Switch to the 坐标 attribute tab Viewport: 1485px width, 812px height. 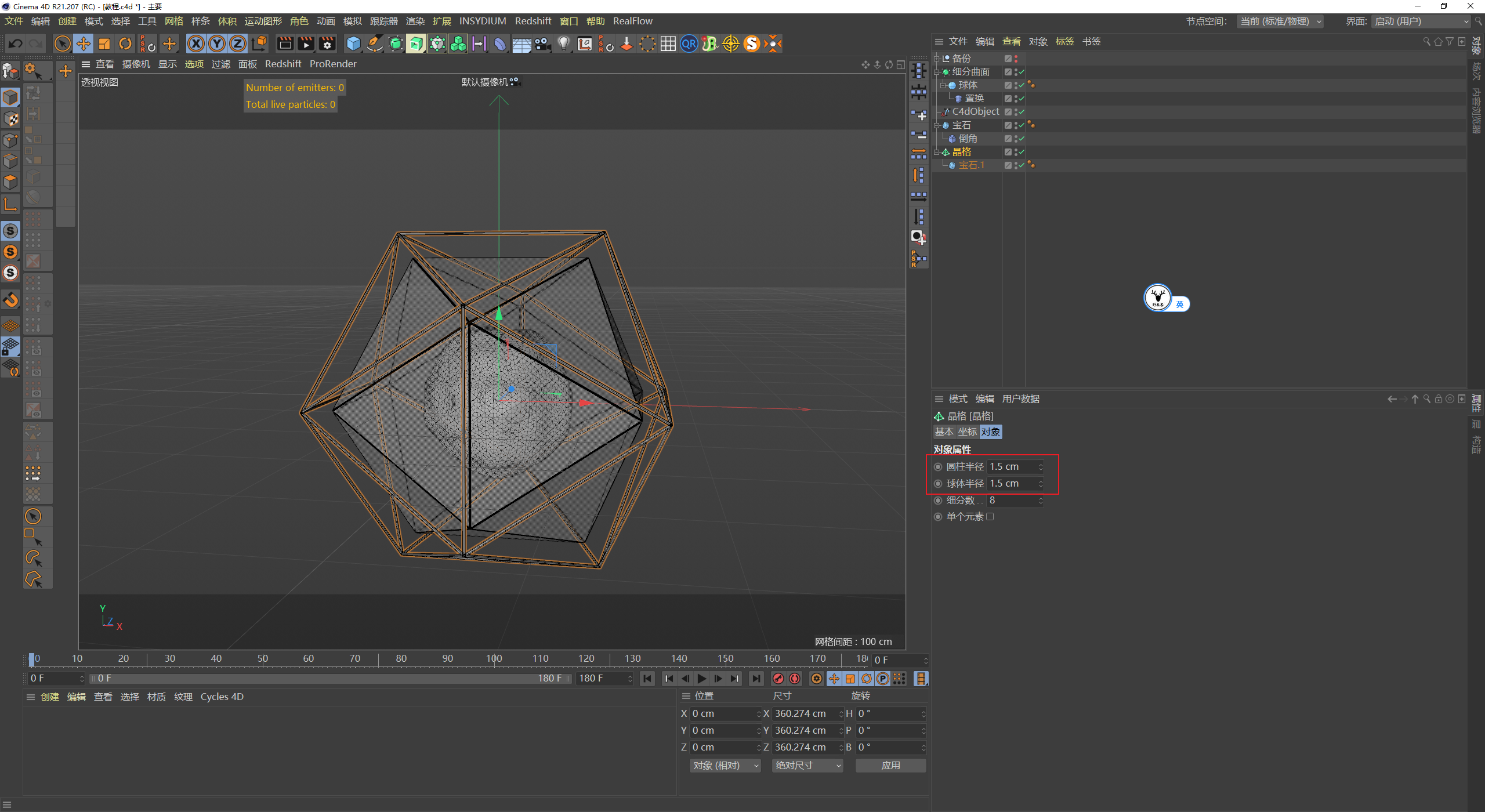pos(967,432)
